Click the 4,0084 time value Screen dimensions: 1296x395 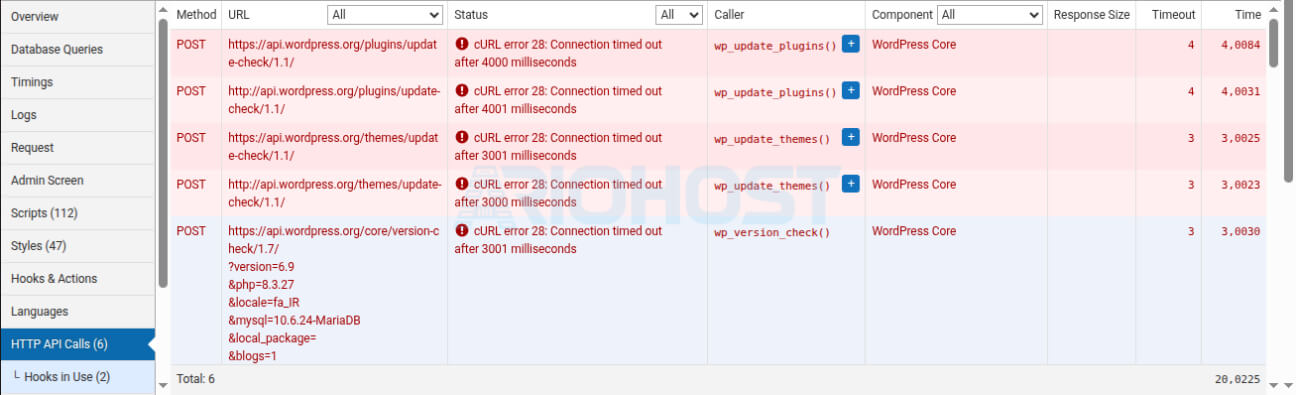(1241, 45)
